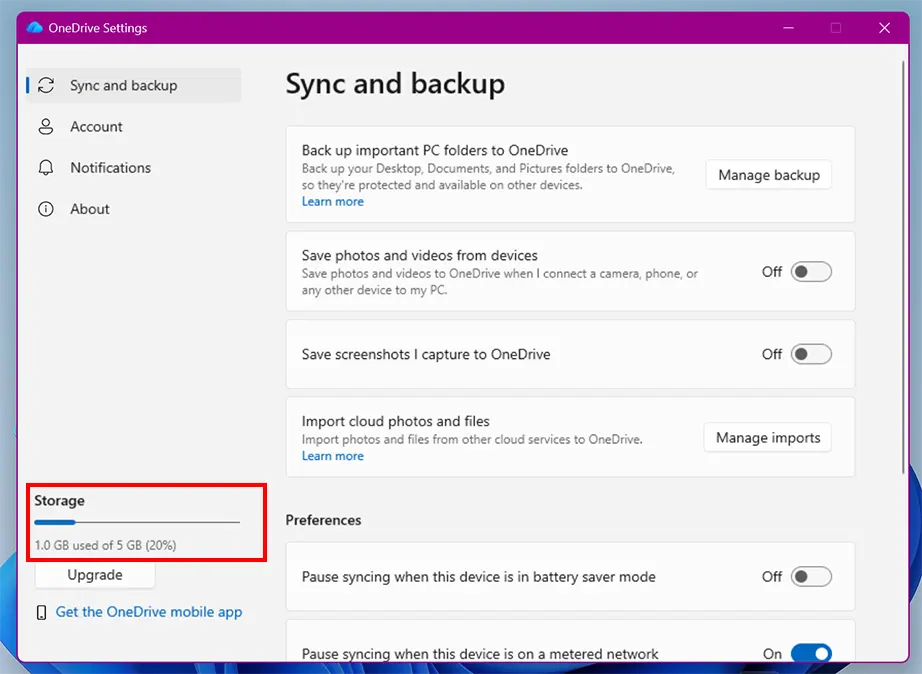Click the vertical scrollbar in settings pane

tap(904, 268)
